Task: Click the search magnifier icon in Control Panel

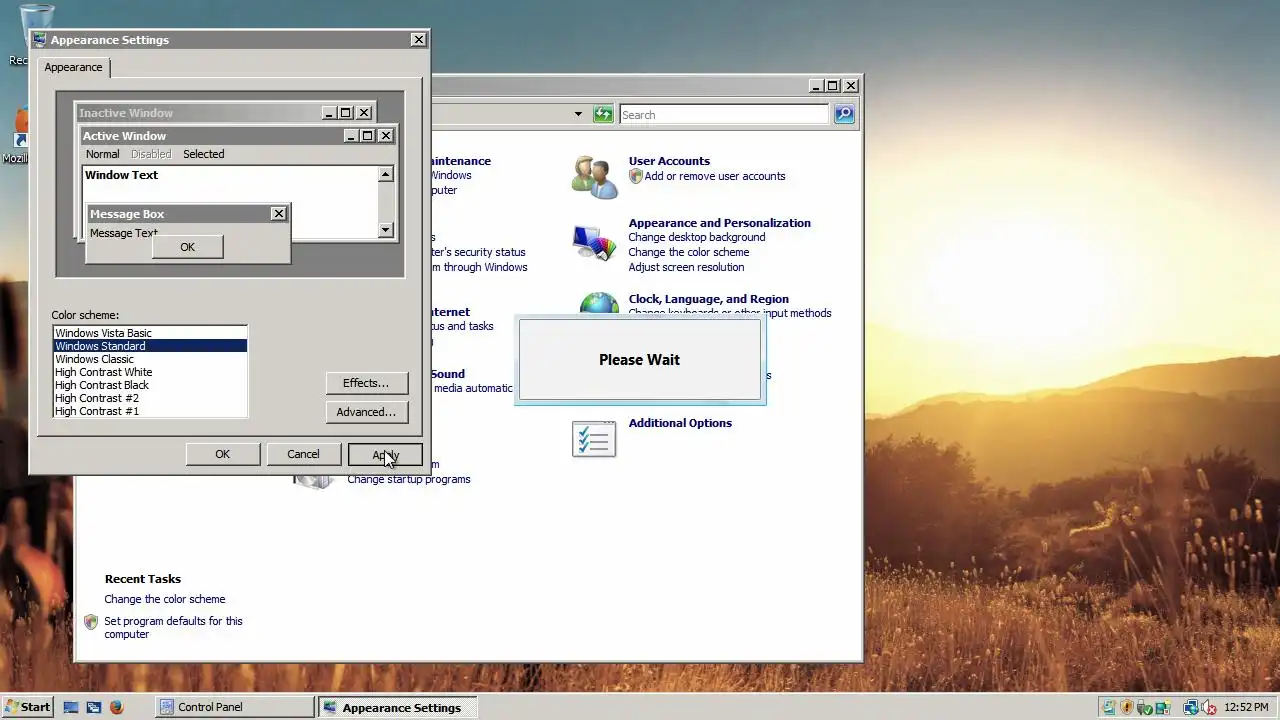Action: (844, 114)
